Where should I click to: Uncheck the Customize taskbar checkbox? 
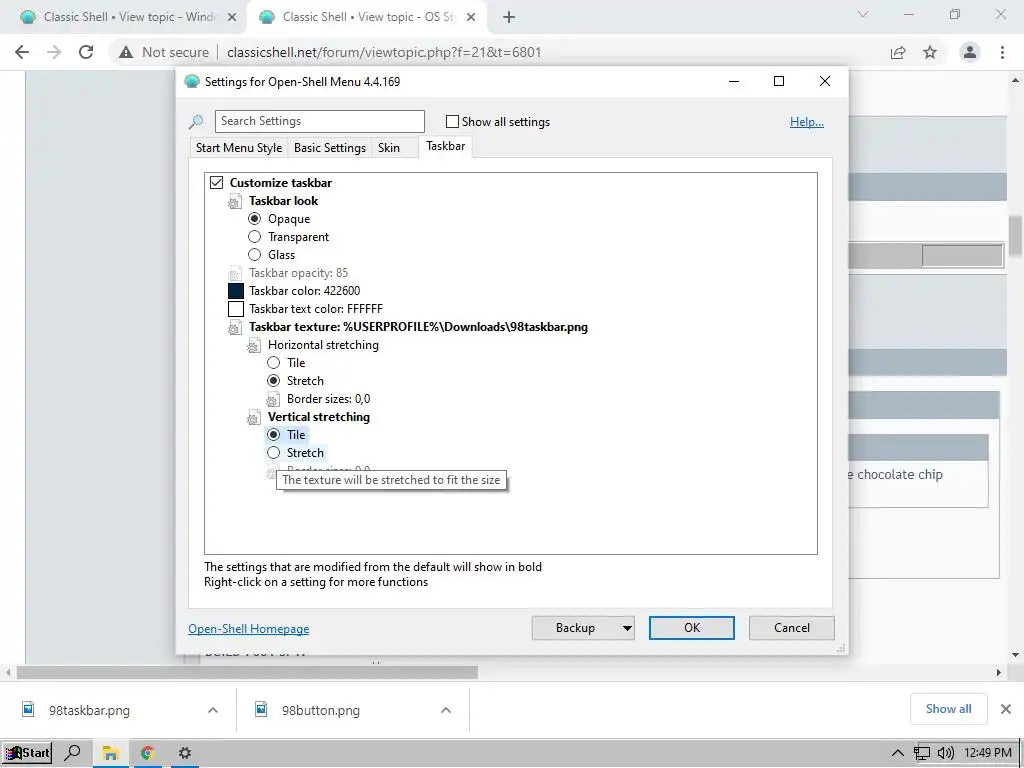click(x=216, y=183)
